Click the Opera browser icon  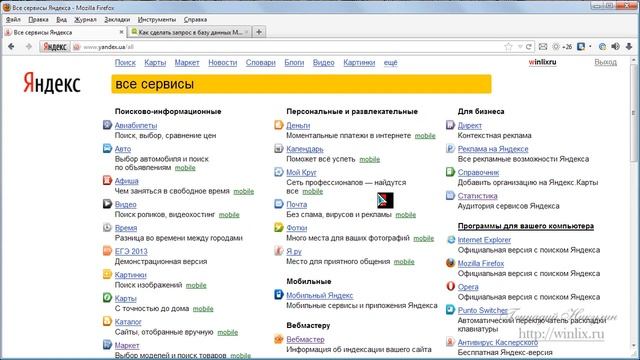click(x=451, y=287)
